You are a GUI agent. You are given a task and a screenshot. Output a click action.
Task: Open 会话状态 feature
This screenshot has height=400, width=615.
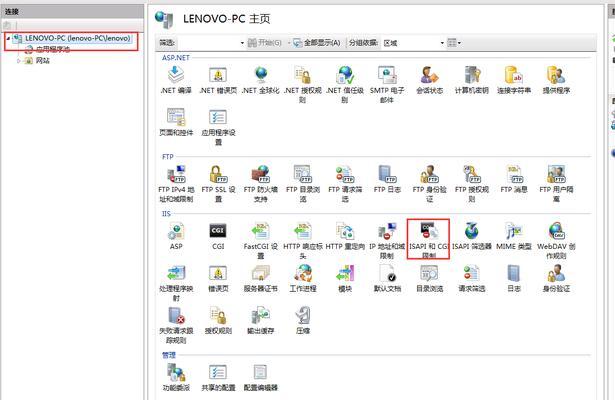coord(429,80)
